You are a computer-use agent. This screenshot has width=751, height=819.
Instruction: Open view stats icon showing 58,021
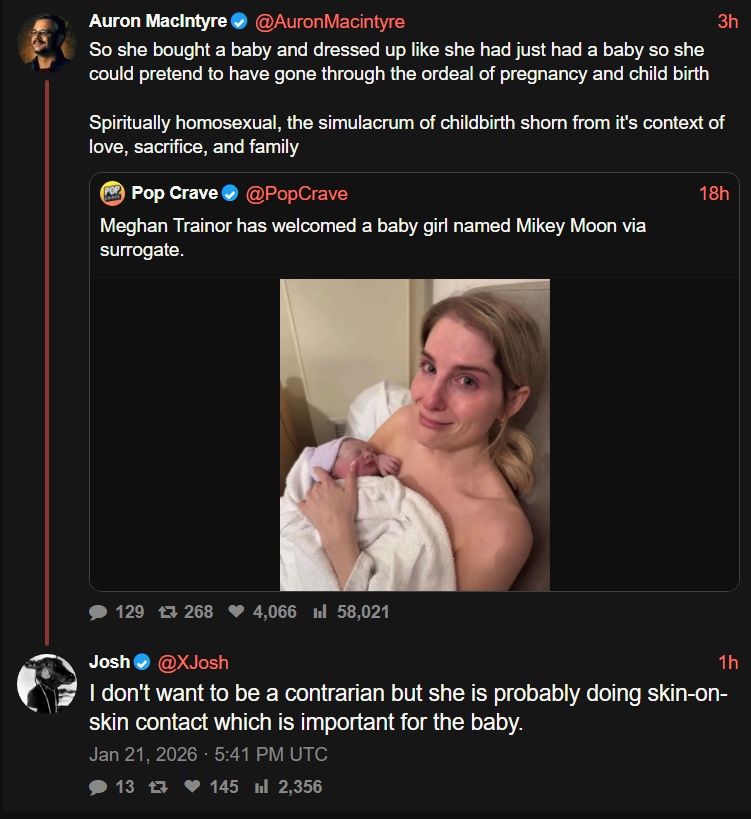coord(320,612)
